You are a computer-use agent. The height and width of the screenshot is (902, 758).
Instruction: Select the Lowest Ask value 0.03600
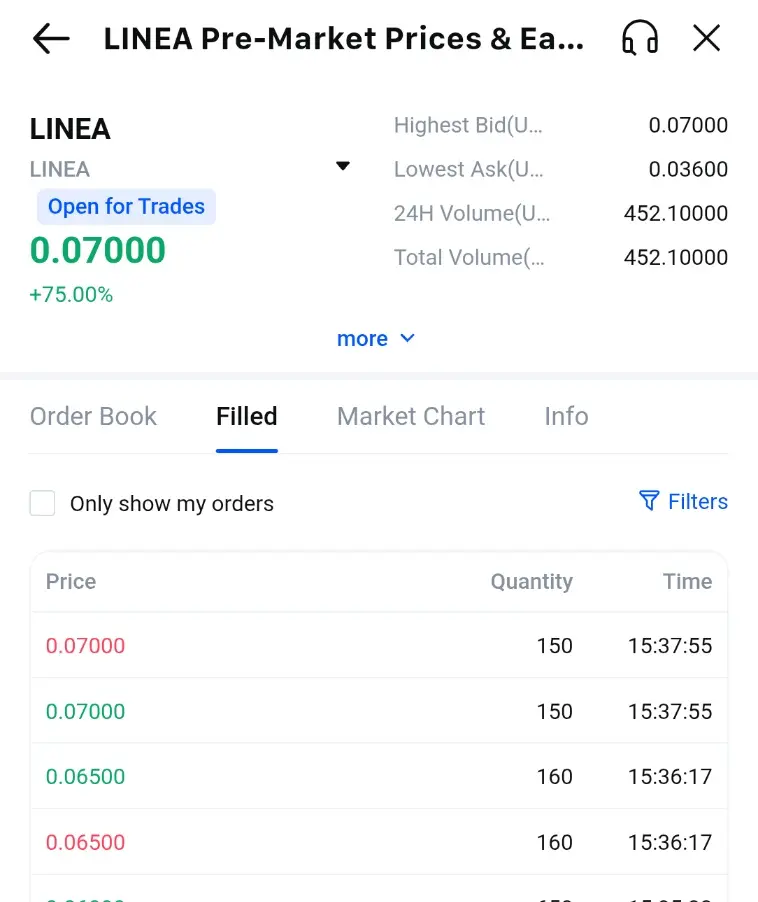[x=688, y=169]
